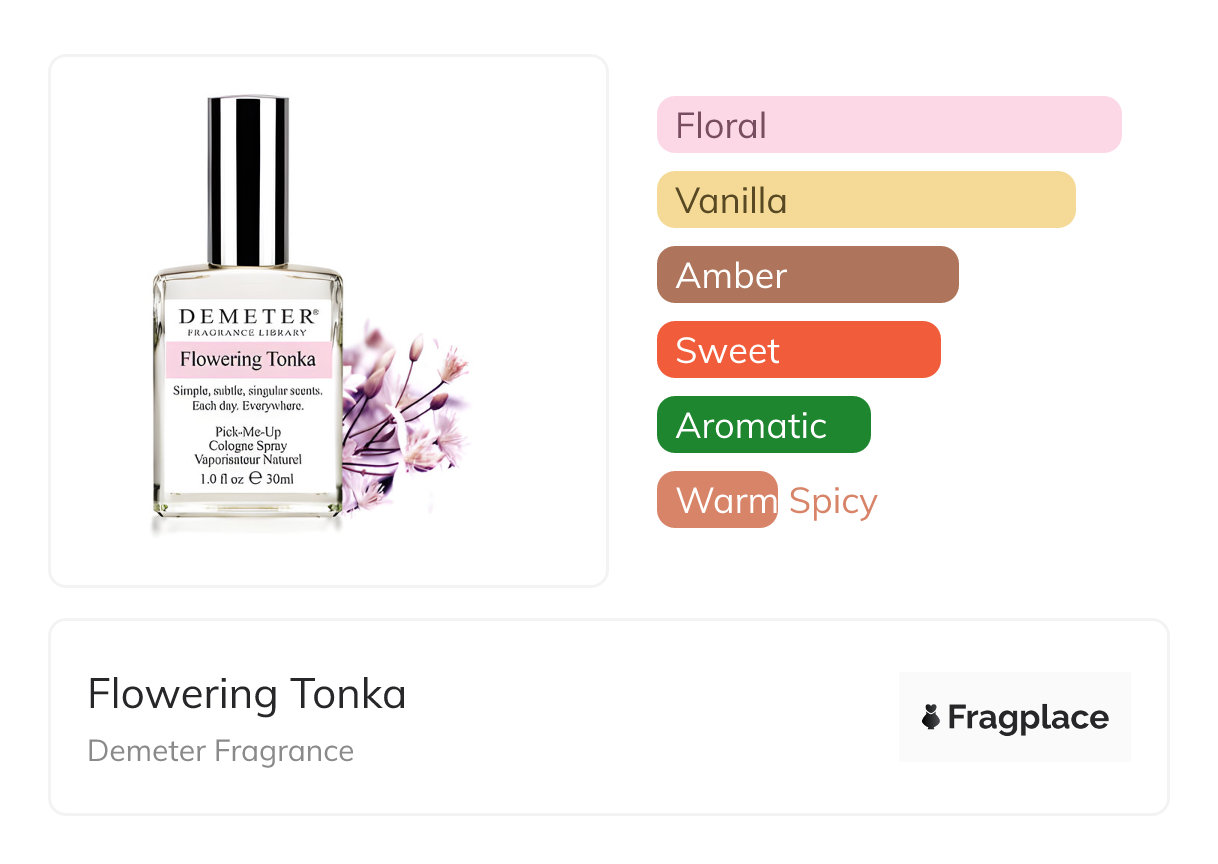Click the Flowering Tonka title text

point(247,694)
